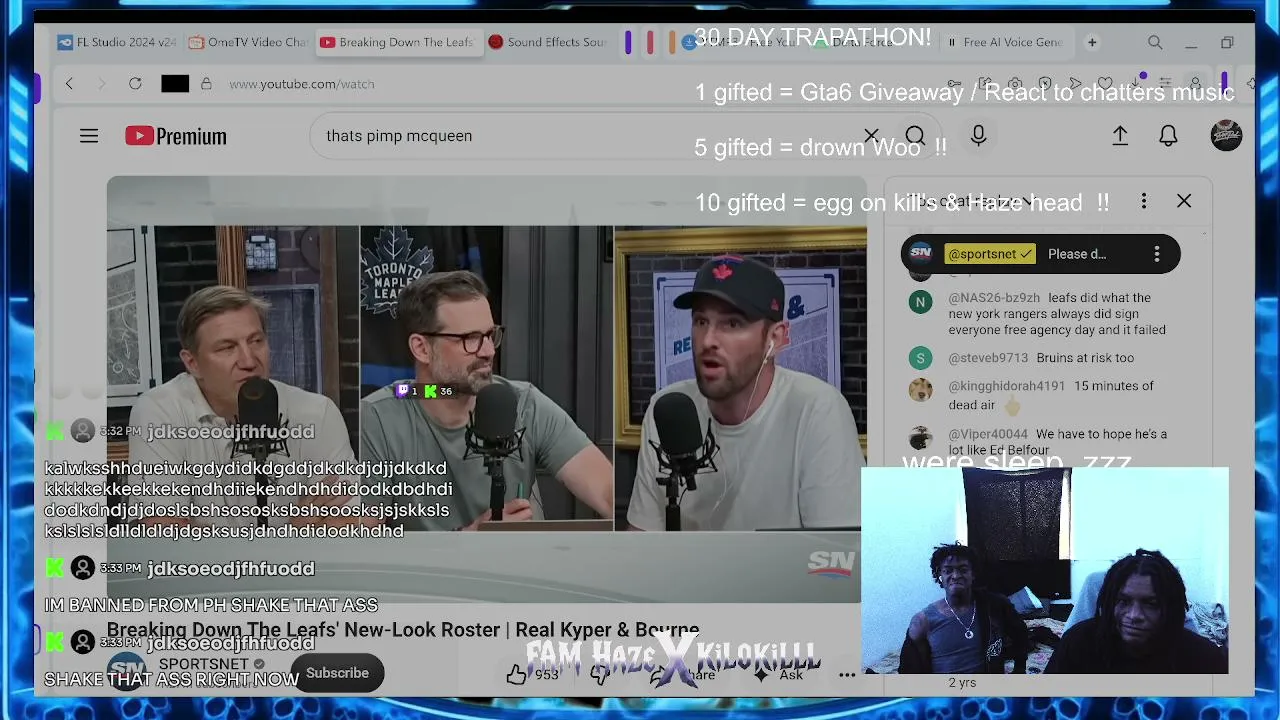Start voice search with the microphone icon
This screenshot has height=720, width=1280.
tap(979, 136)
